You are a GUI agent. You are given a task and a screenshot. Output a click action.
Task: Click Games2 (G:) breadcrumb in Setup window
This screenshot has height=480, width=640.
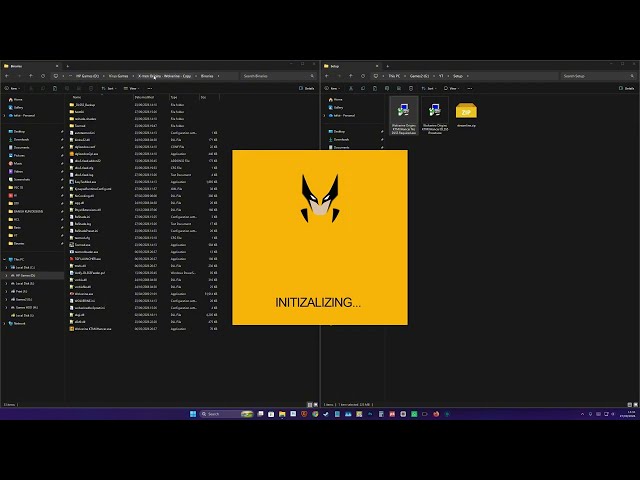coord(419,76)
